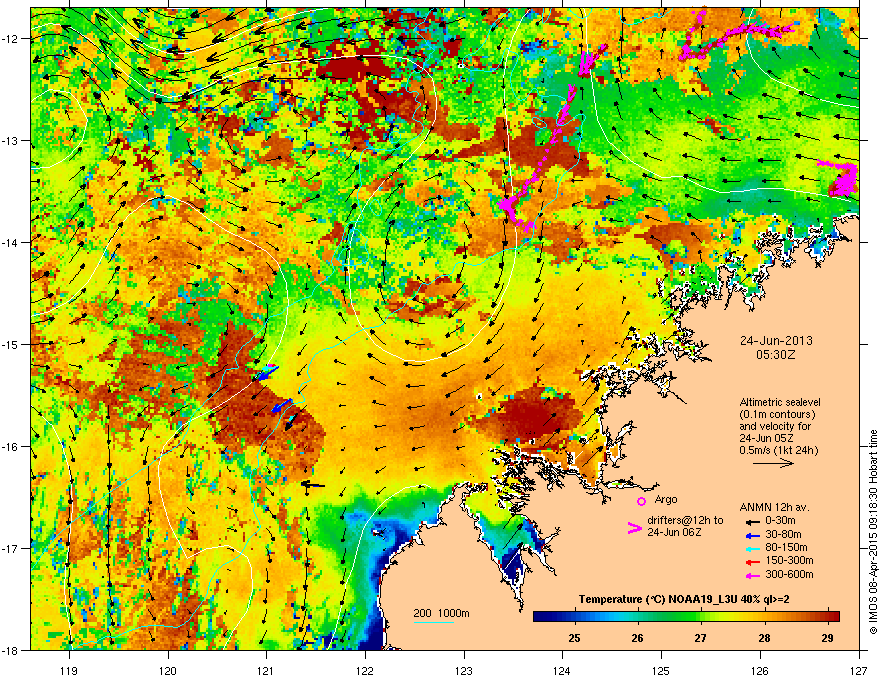The image size is (880, 680).
Task: Click the '0.5m/s (1kt 24h)' text
Action: point(779,450)
